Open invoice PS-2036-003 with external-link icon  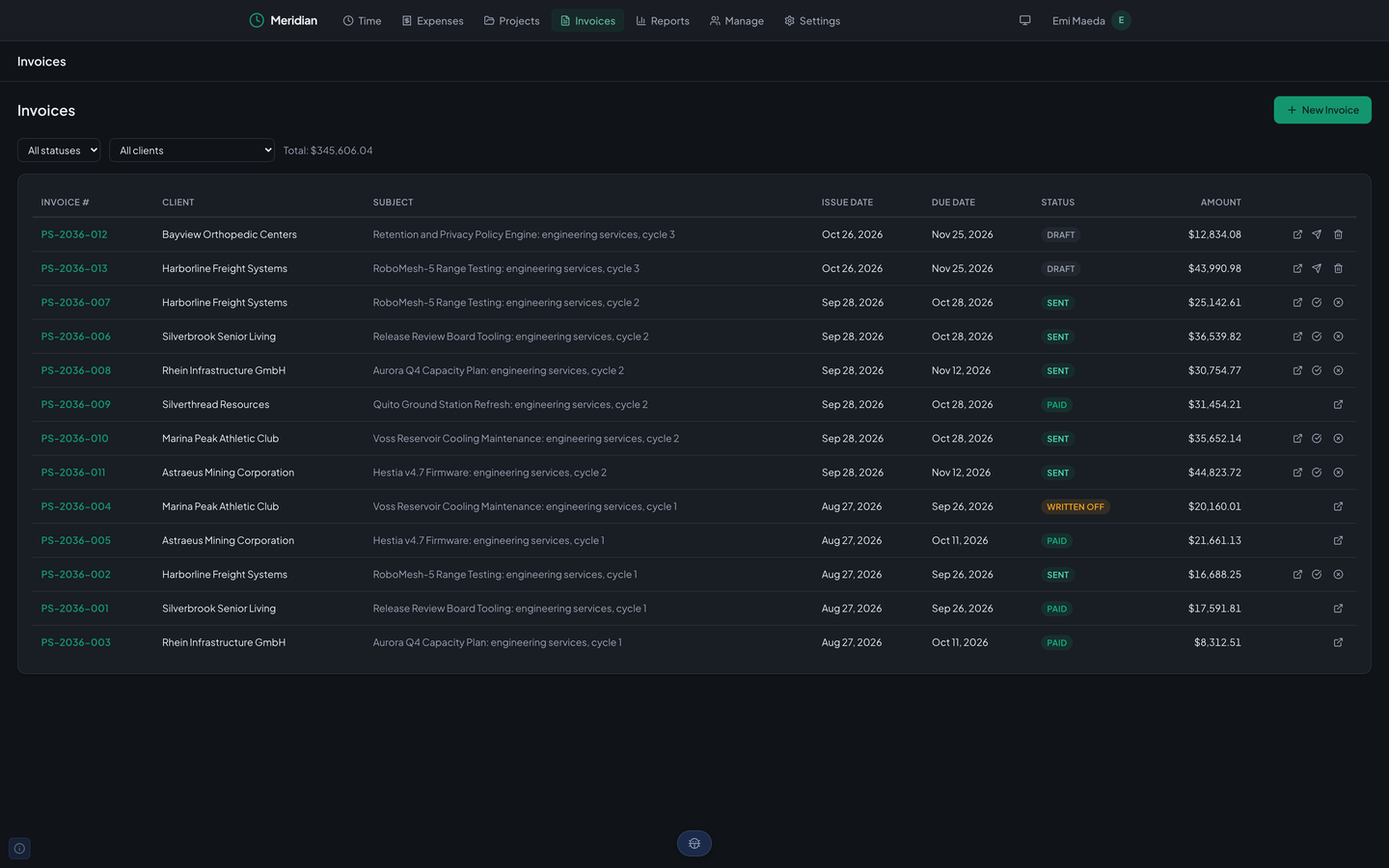[x=1338, y=642]
